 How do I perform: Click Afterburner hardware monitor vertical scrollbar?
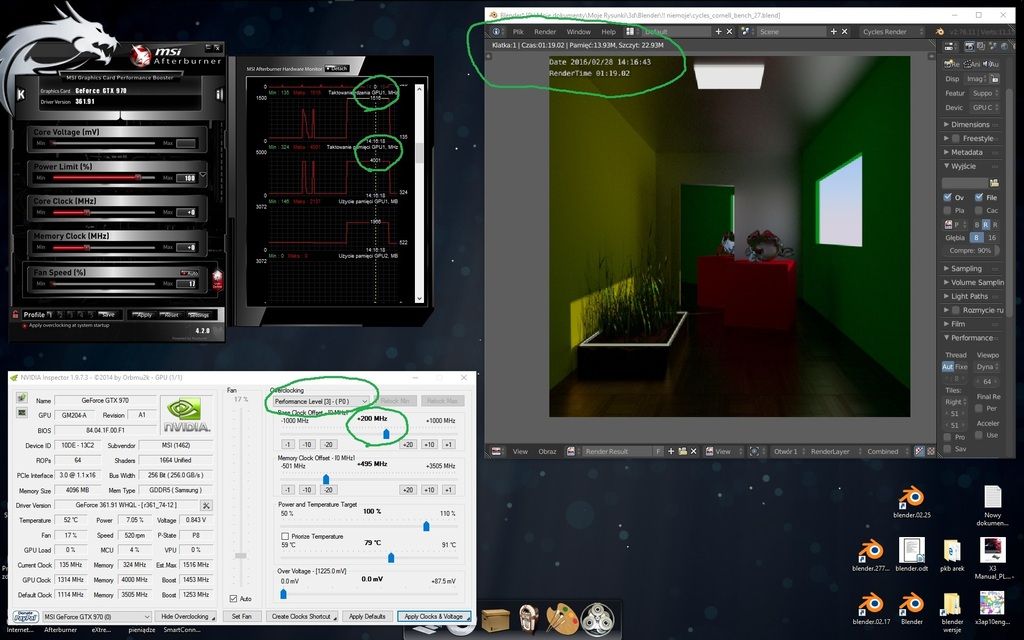(x=419, y=193)
